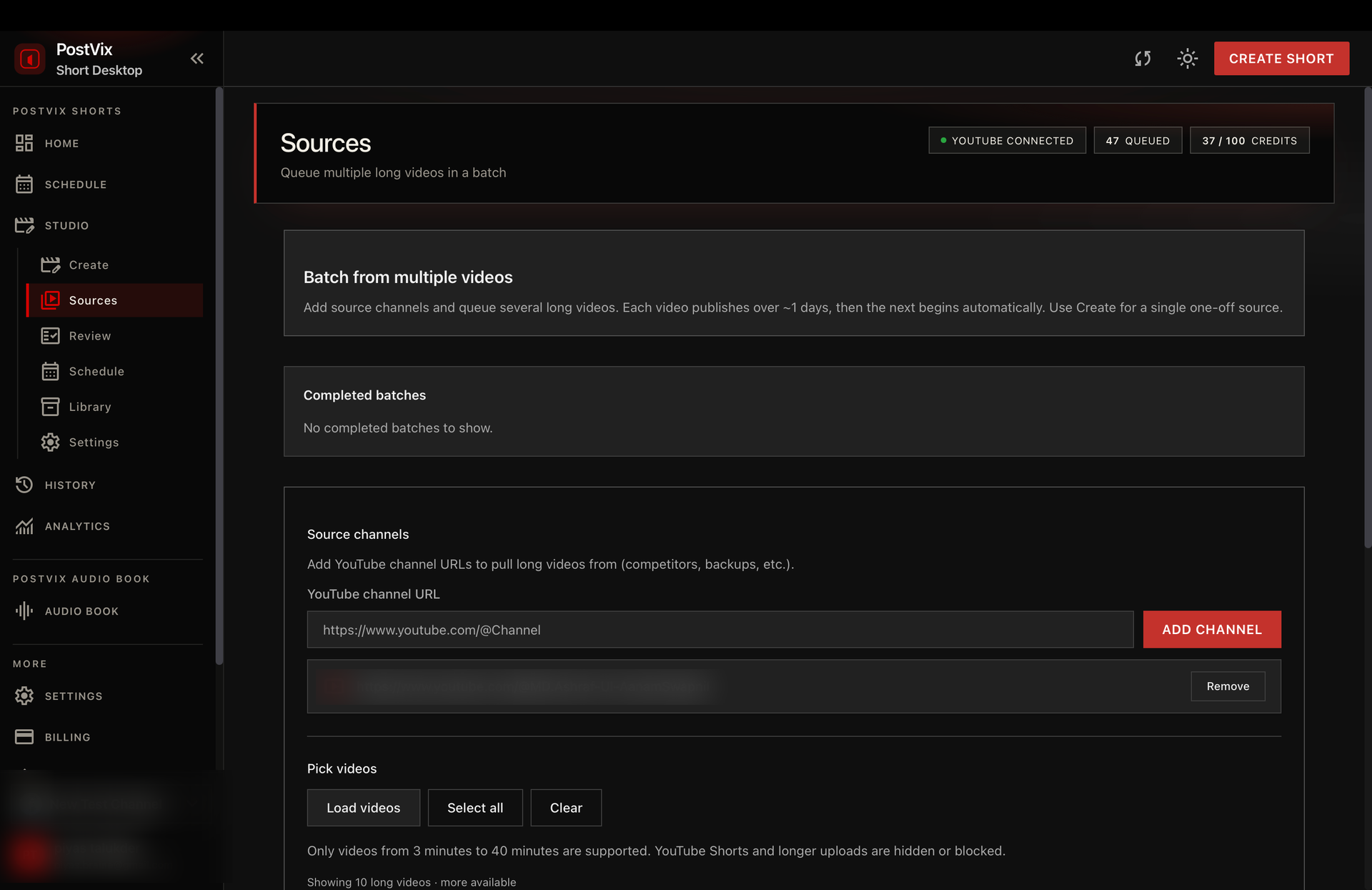Open the Review sub-item
1372x890 pixels.
(90, 336)
